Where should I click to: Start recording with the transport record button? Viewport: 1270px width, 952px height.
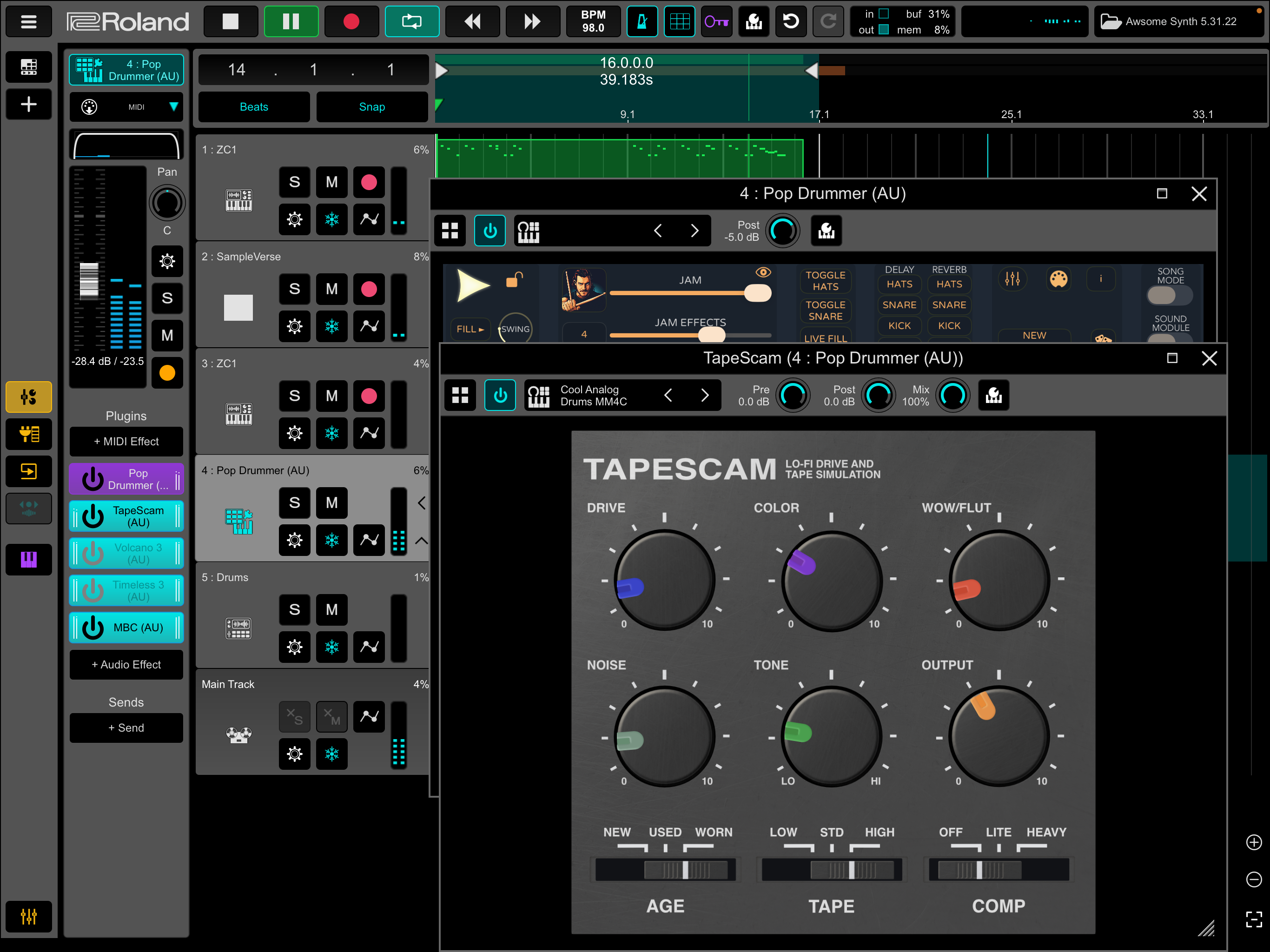coord(351,22)
